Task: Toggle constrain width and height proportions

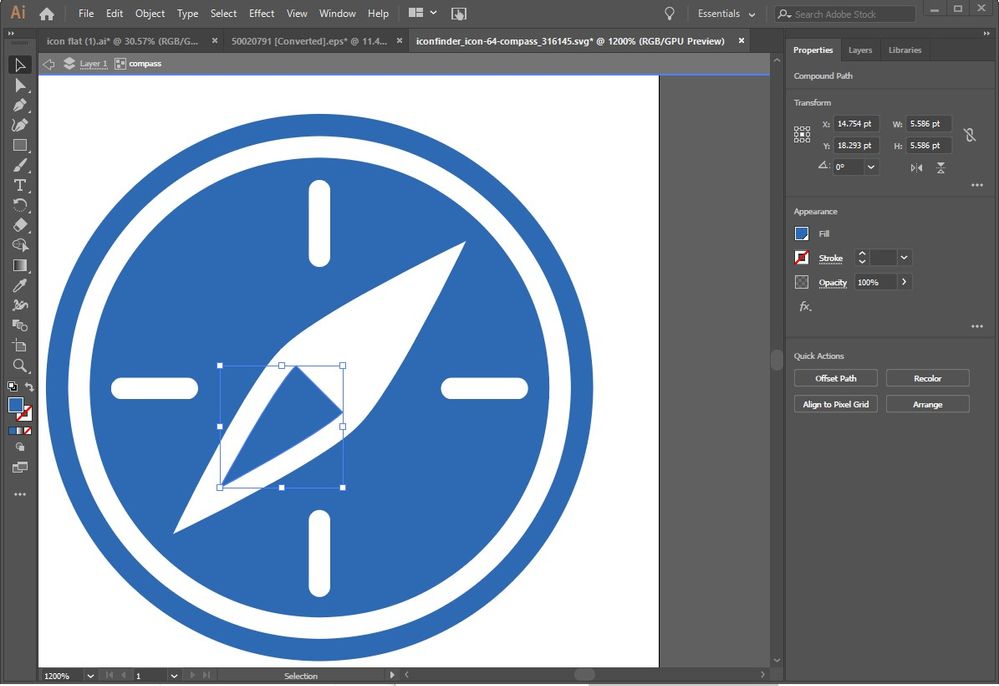Action: click(x=970, y=134)
